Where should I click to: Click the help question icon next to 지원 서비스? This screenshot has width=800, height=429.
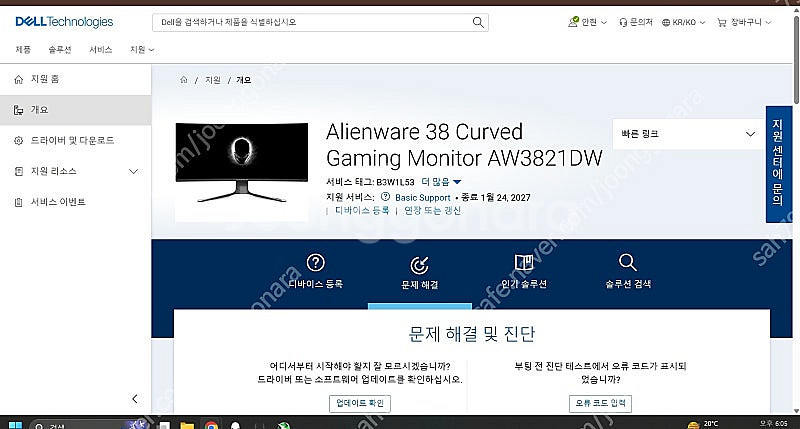[385, 197]
